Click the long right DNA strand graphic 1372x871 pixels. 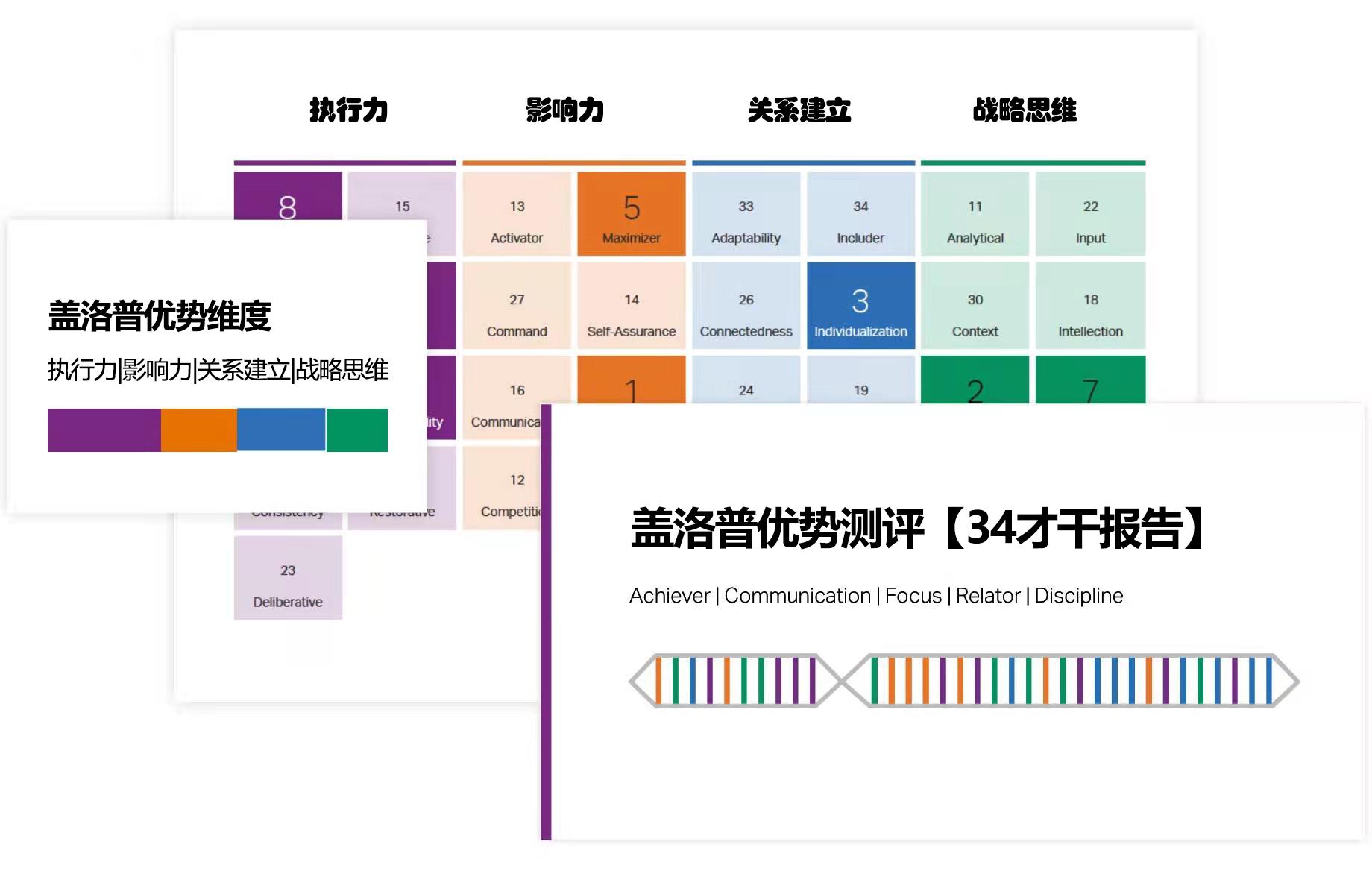[x=1071, y=681]
